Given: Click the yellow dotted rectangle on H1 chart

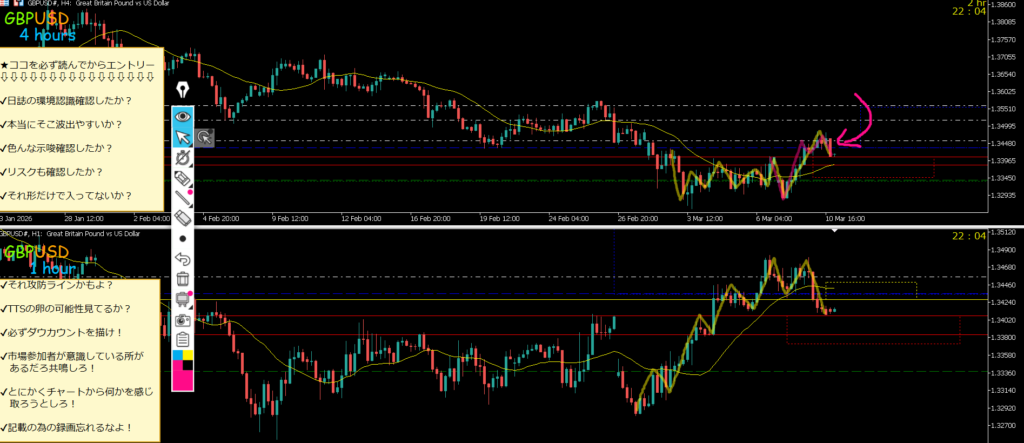Looking at the screenshot, I should [x=870, y=290].
